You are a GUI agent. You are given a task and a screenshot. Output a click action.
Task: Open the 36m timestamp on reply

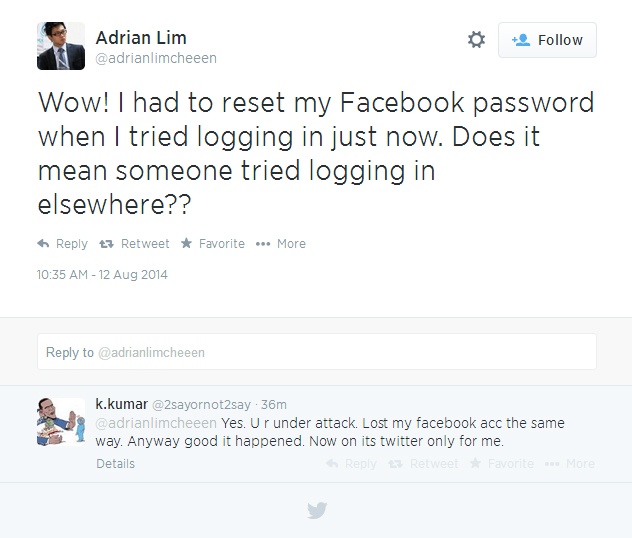pyautogui.click(x=273, y=405)
